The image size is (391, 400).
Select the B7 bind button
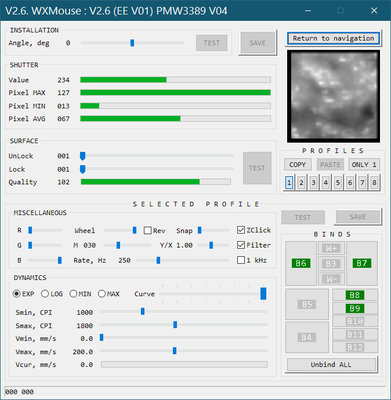point(362,263)
